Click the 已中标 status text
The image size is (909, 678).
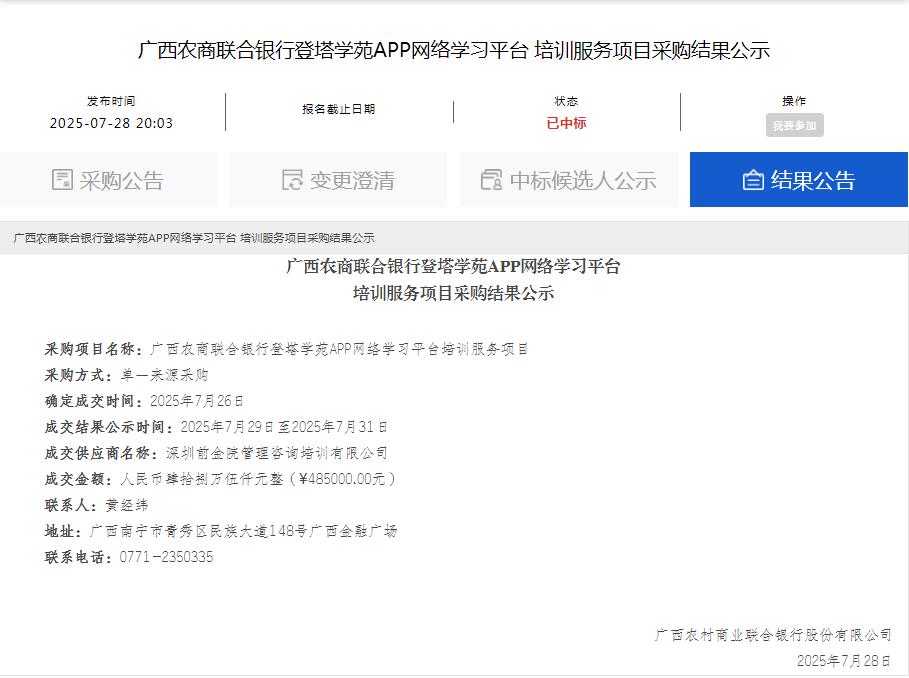coord(566,123)
